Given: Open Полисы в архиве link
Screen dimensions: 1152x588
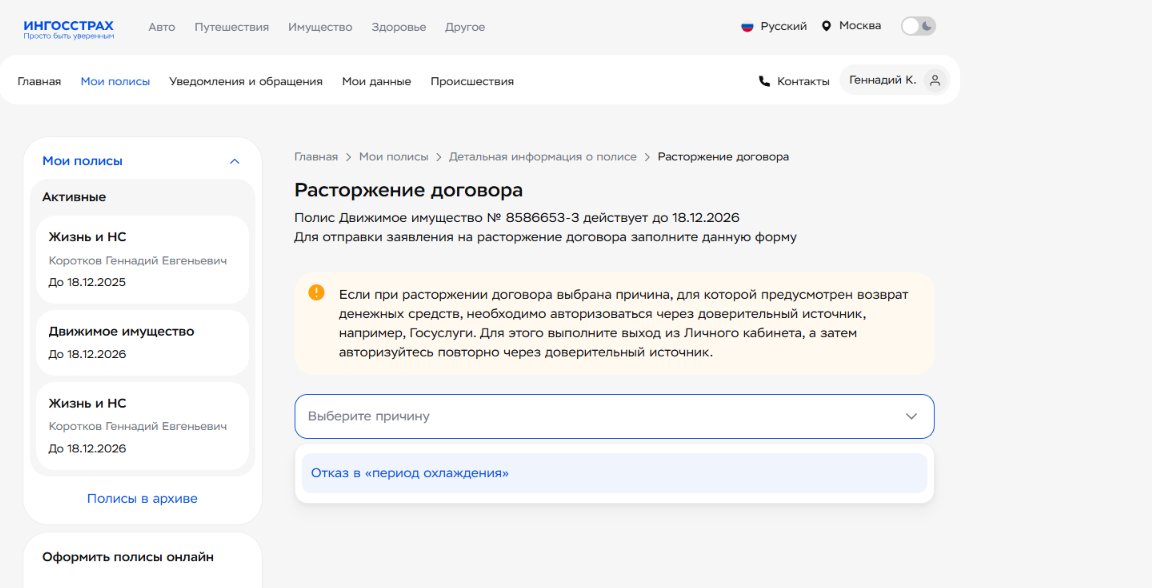Looking at the screenshot, I should (142, 499).
